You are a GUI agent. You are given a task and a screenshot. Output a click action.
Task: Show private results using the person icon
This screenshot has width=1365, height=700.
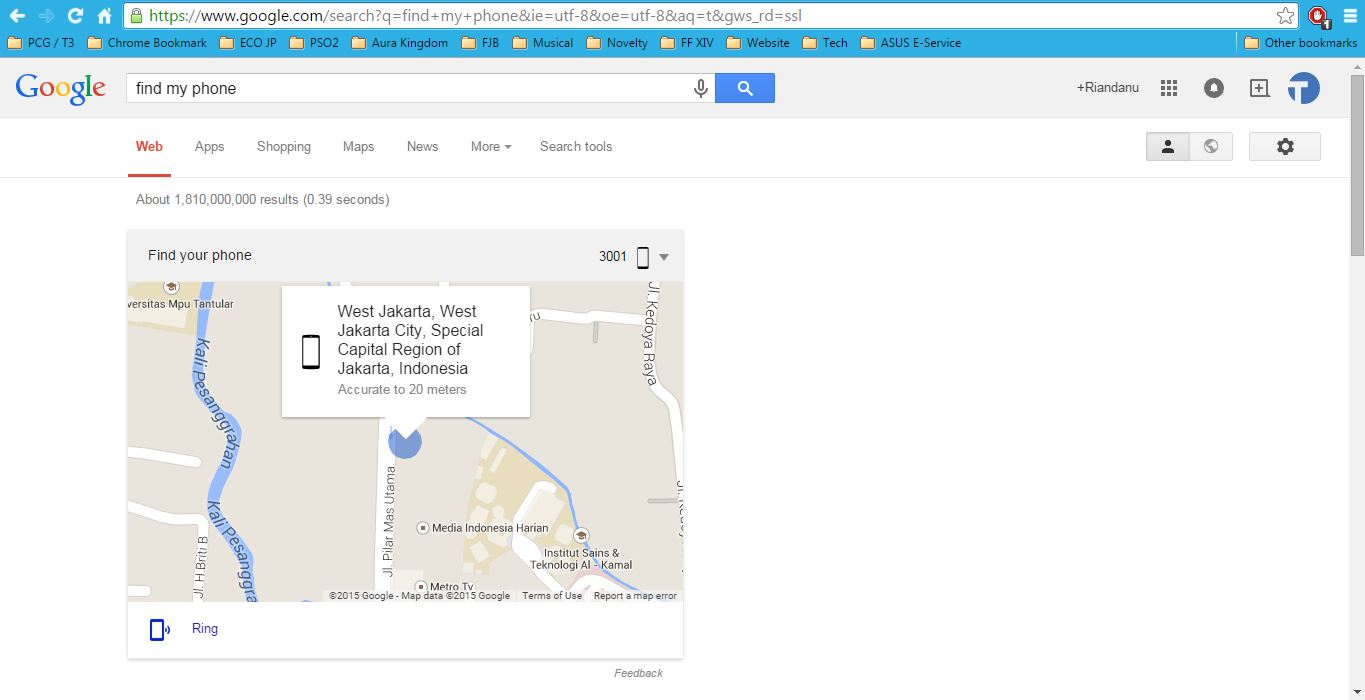1167,146
